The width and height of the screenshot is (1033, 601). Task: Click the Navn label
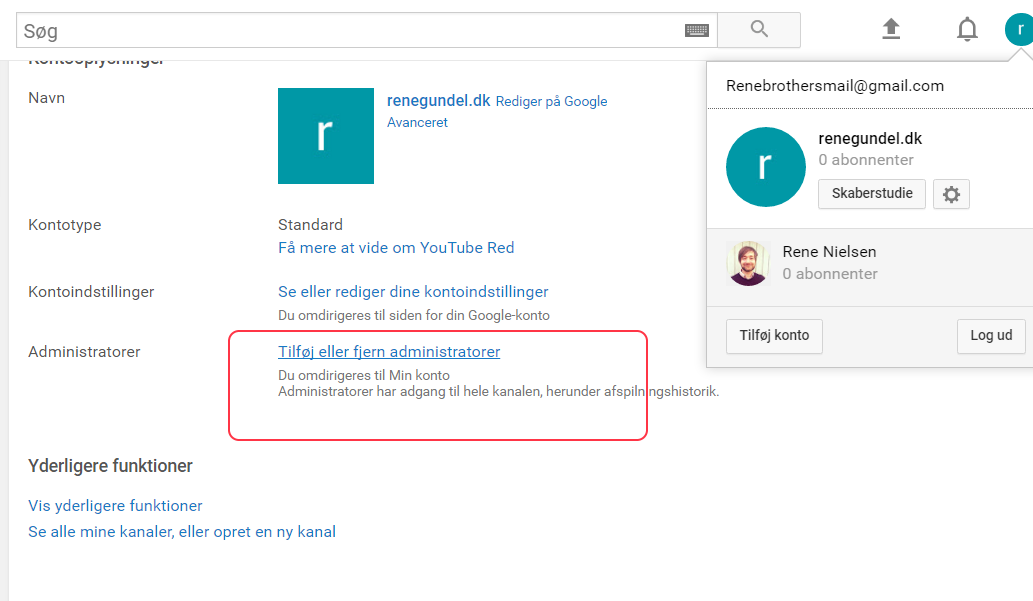47,98
